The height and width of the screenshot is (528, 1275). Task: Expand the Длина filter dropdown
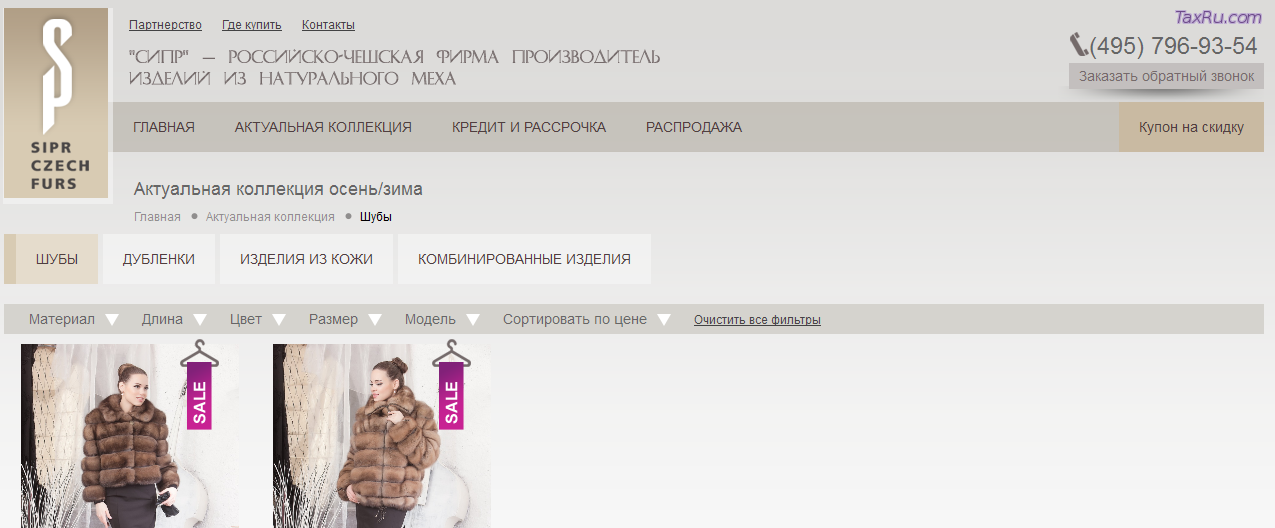(174, 319)
